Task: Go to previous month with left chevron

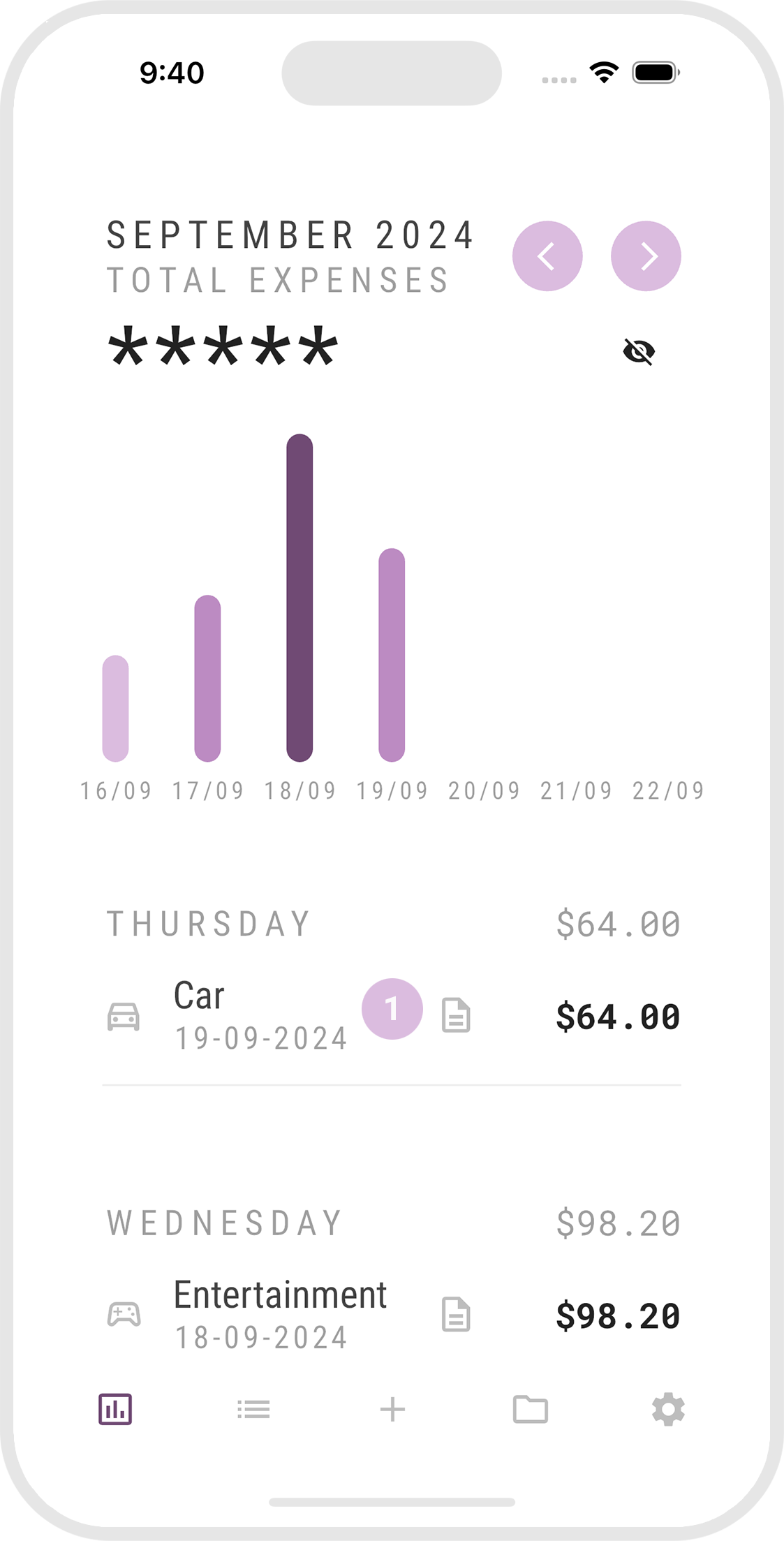Action: [x=547, y=256]
